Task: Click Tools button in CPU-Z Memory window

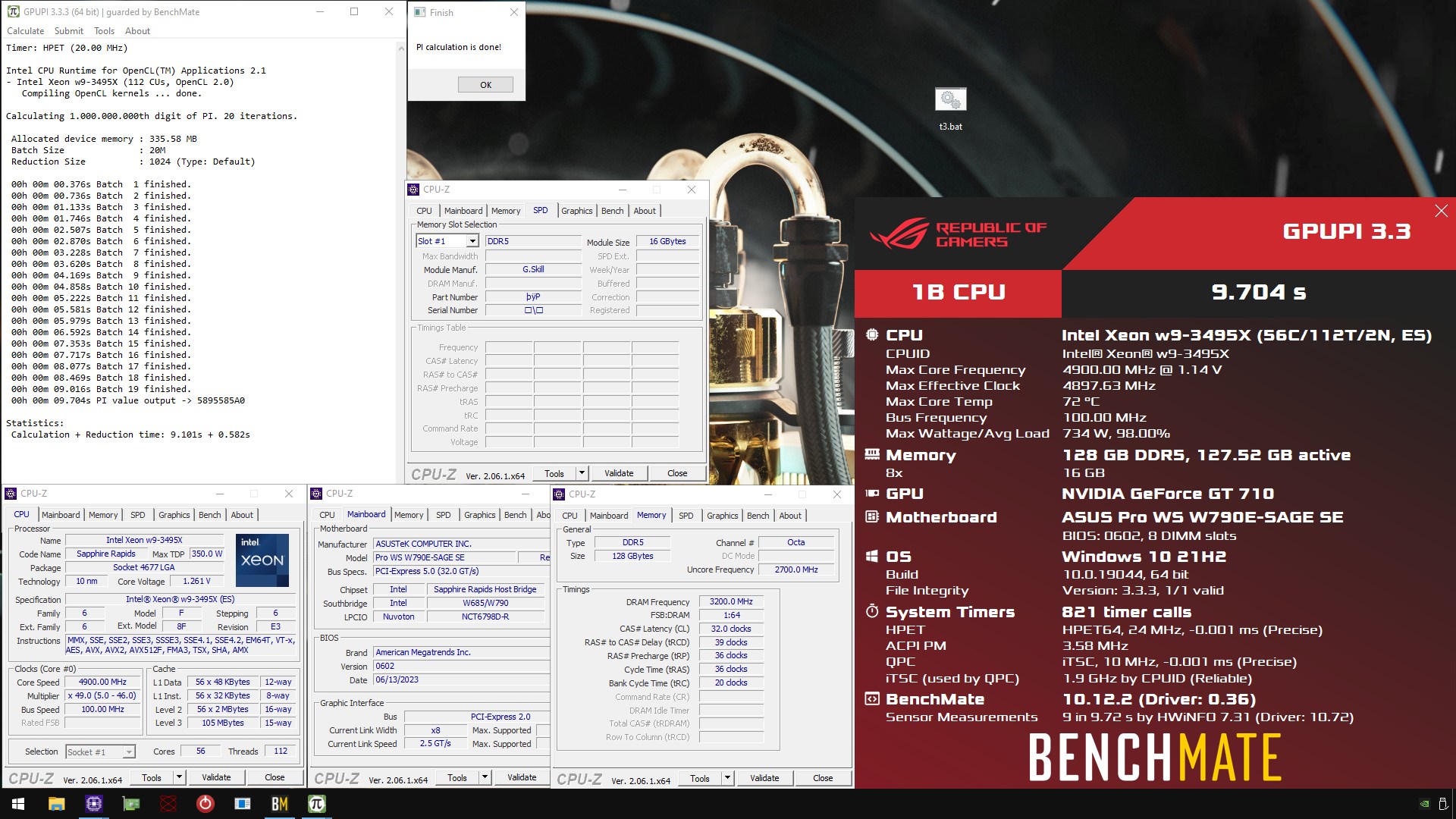Action: point(700,778)
